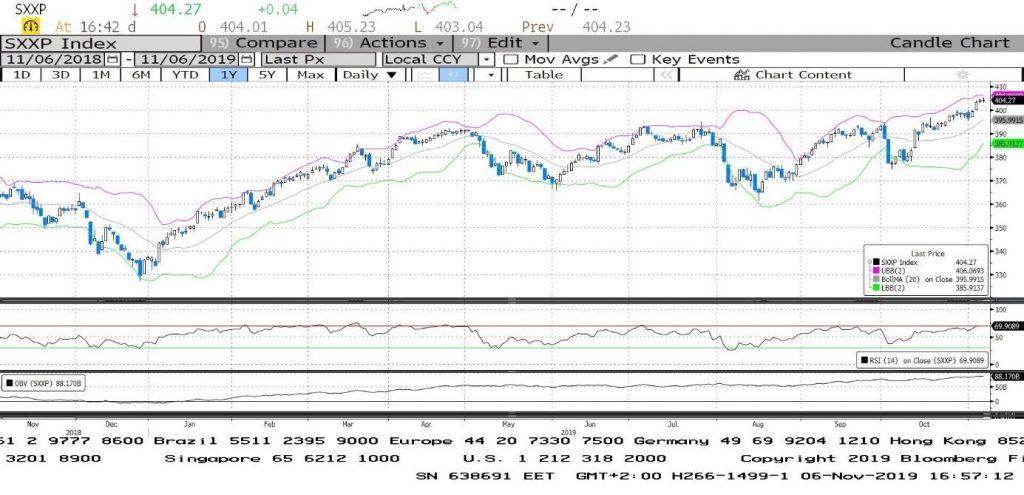This screenshot has width=1024, height=495.
Task: Click the chart settings gear icon
Action: pyautogui.click(x=963, y=75)
